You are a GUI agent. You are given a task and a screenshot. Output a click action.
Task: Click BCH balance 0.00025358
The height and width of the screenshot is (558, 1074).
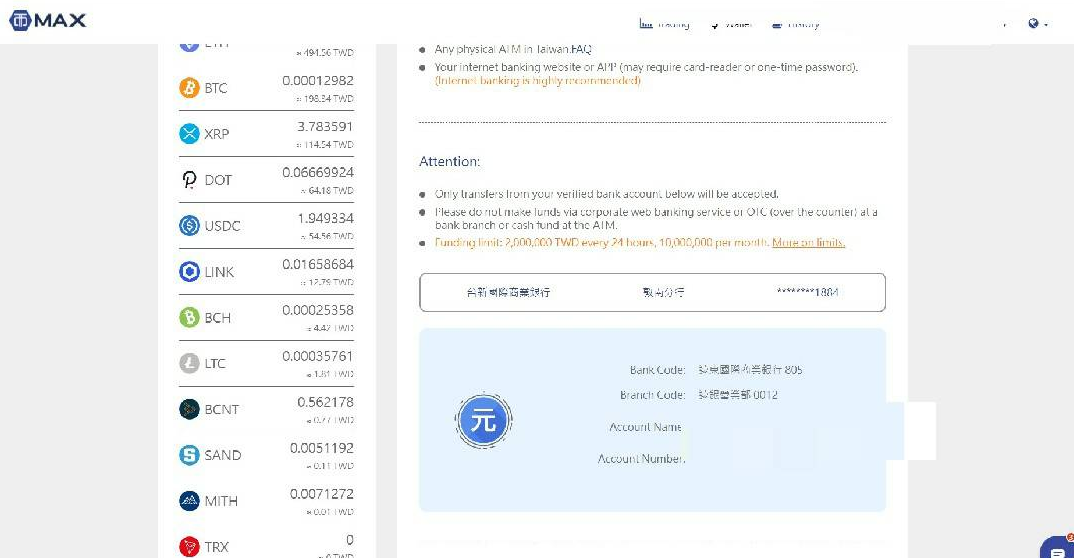[318, 310]
